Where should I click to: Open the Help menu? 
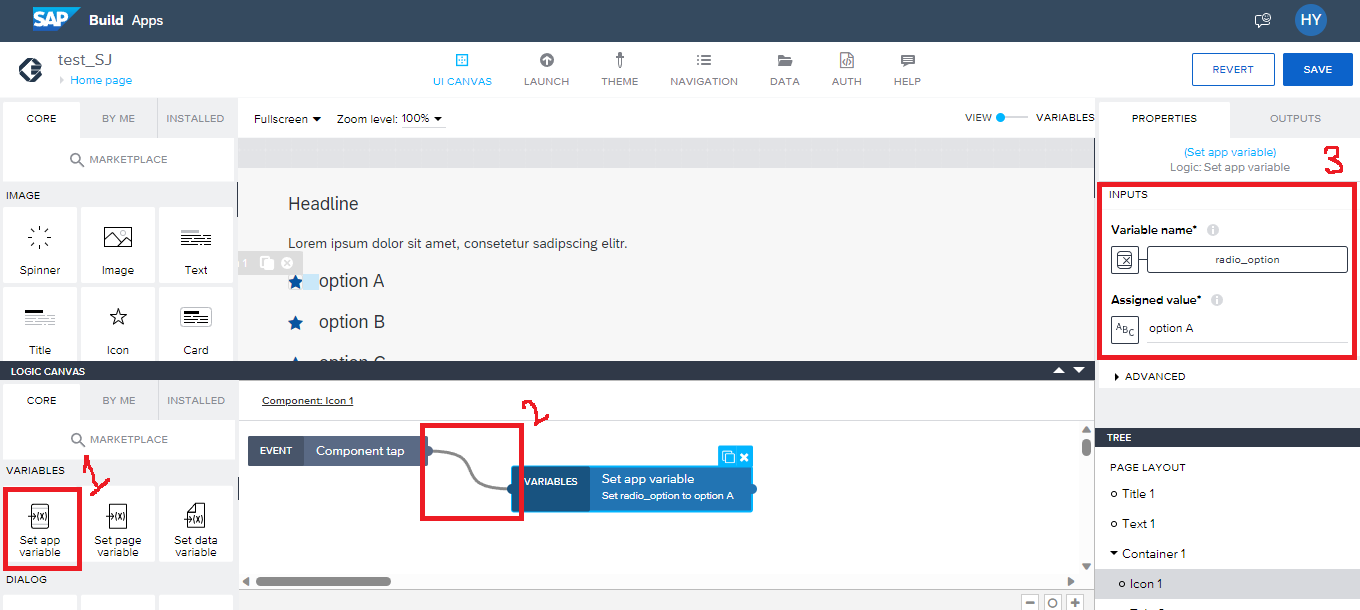pos(907,70)
